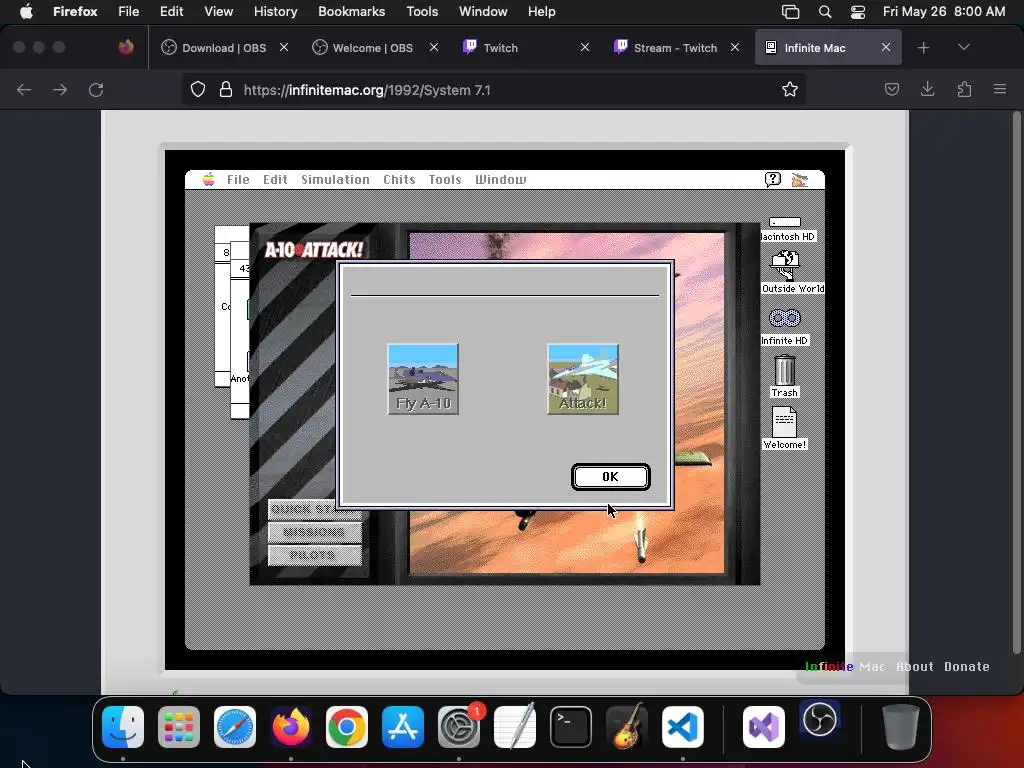Open the Chits menu
Screen dimensions: 1024x768
[x=399, y=180]
